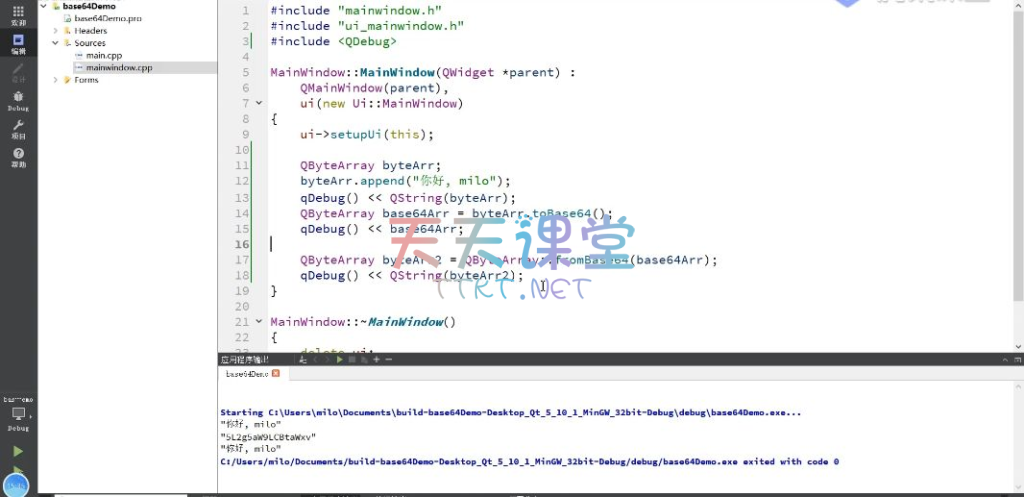The height and width of the screenshot is (497, 1024).
Task: Switch to the Edit mode icon
Action: pyautogui.click(x=18, y=44)
